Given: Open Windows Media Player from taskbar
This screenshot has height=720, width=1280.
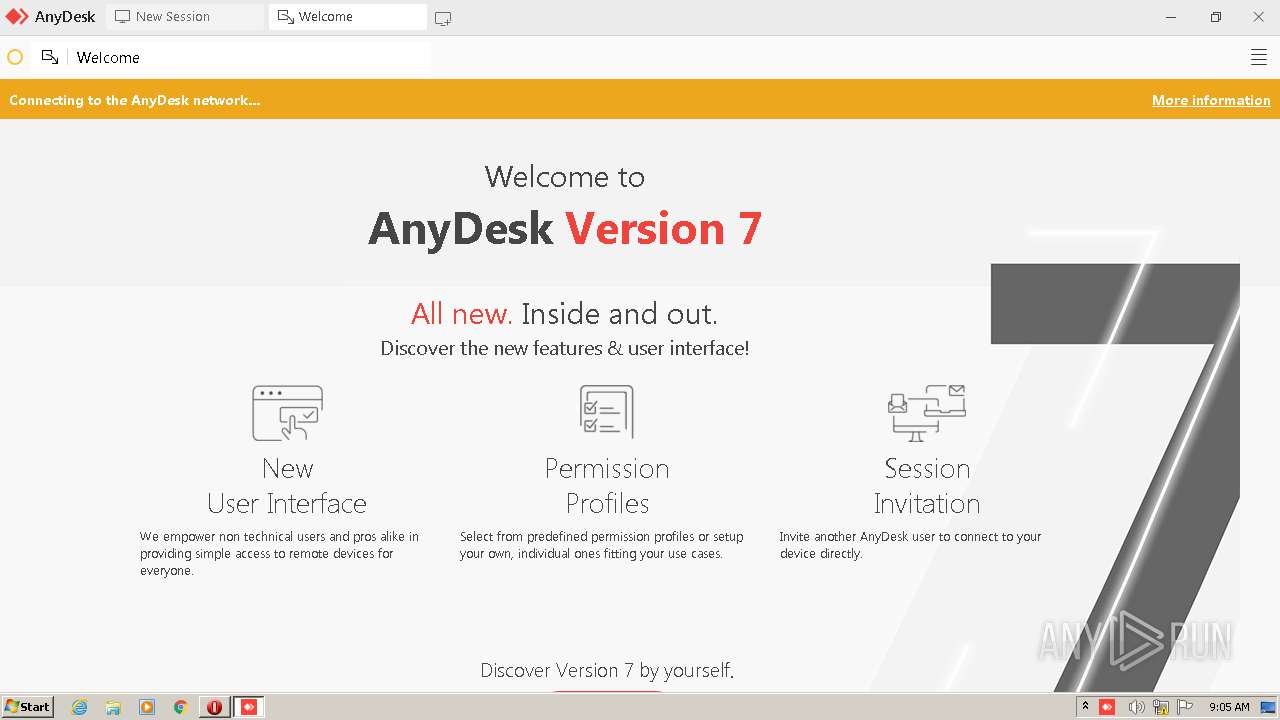Looking at the screenshot, I should pyautogui.click(x=147, y=707).
